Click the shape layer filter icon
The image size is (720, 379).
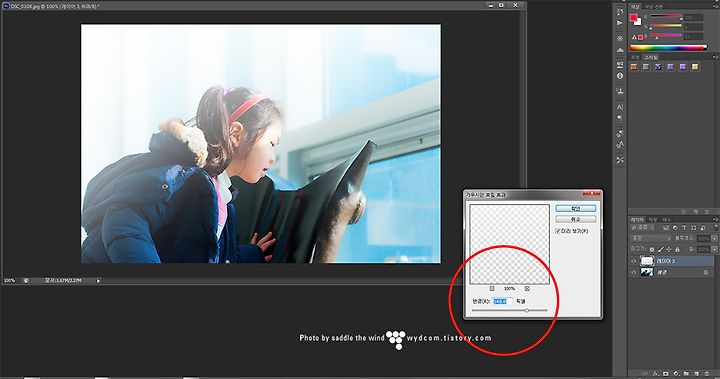click(694, 228)
